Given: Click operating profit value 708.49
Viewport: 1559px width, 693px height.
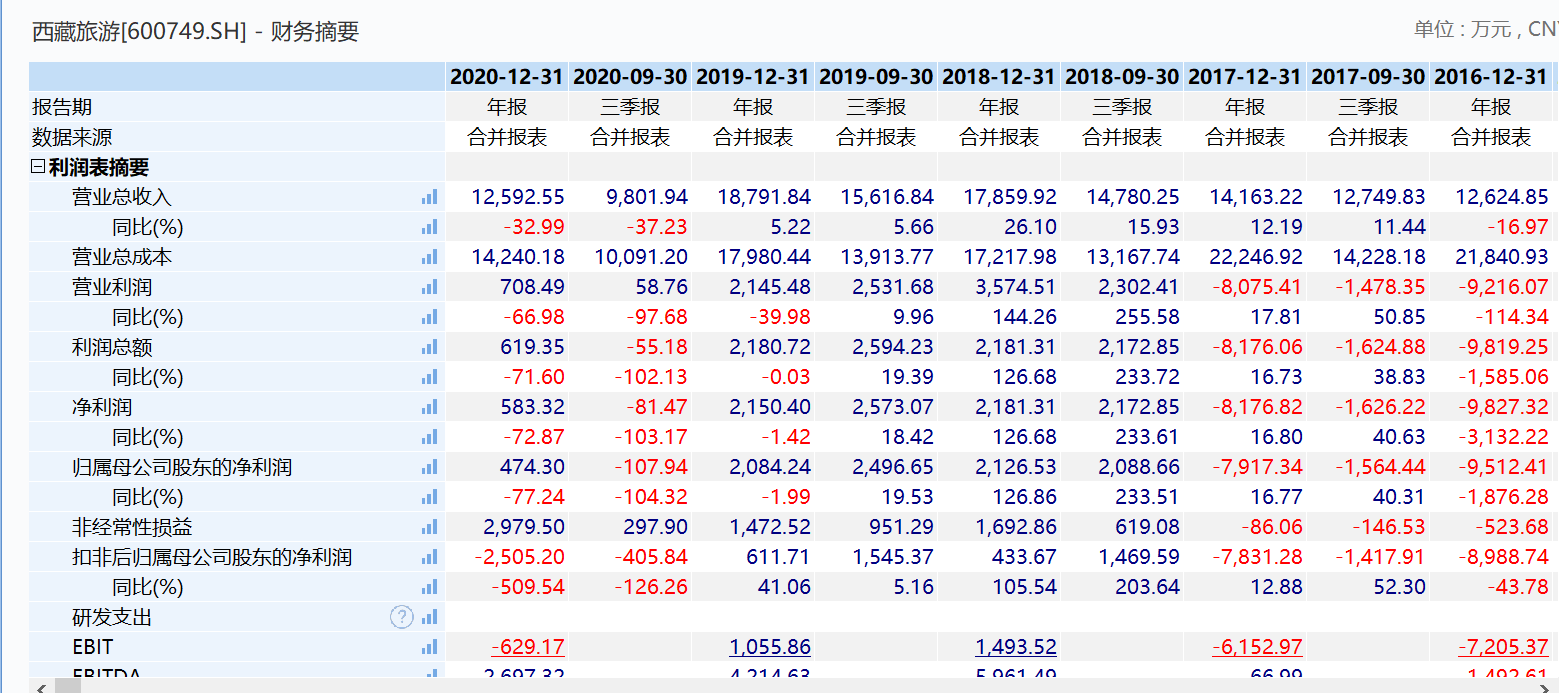Looking at the screenshot, I should tap(532, 287).
